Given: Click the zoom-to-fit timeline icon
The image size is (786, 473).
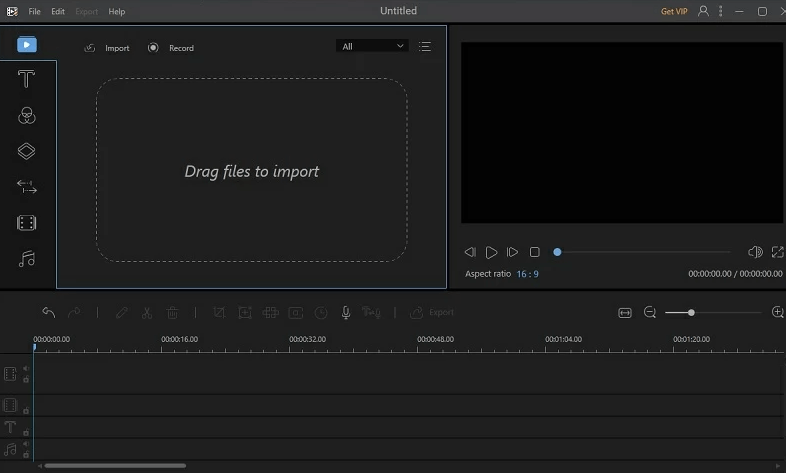Looking at the screenshot, I should [x=625, y=313].
